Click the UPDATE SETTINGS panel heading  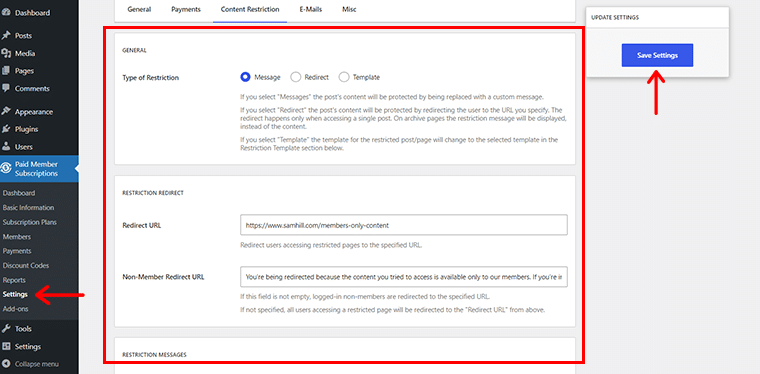[615, 17]
